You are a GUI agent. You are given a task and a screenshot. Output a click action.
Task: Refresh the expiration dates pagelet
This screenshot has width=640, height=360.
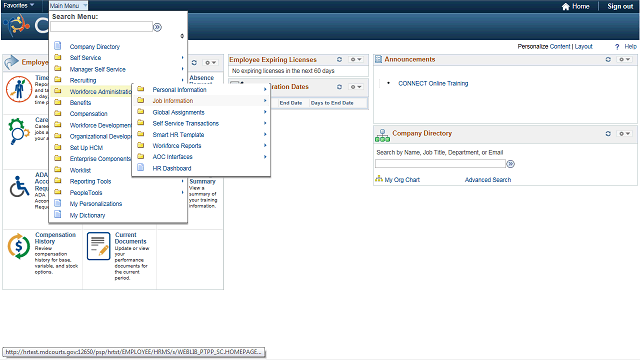click(x=339, y=87)
